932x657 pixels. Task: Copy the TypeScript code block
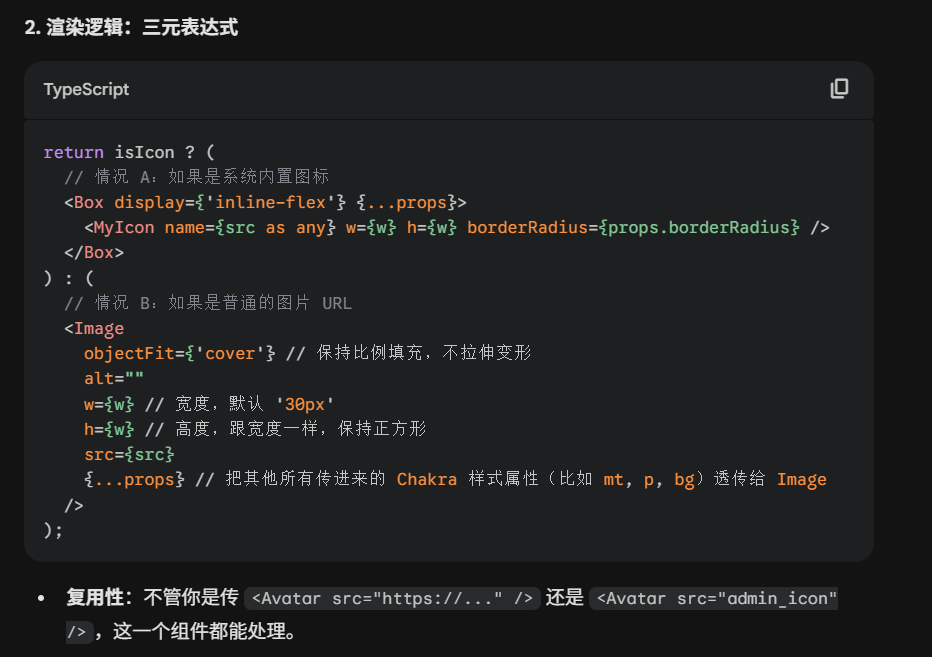(x=839, y=89)
